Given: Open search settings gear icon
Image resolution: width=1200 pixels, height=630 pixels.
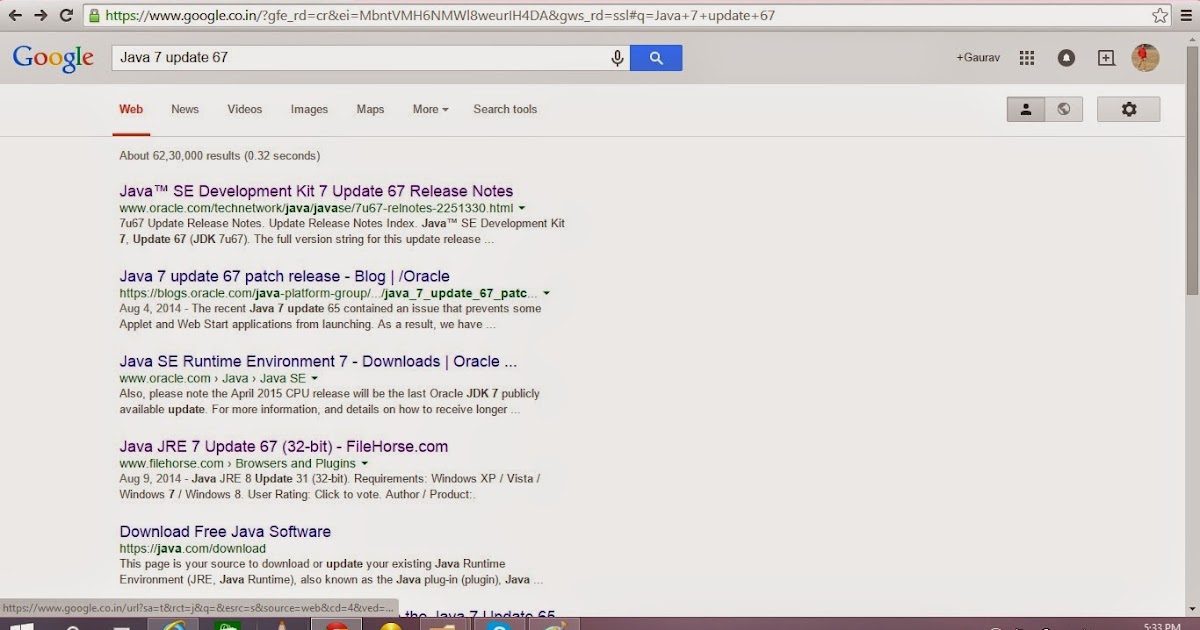Looking at the screenshot, I should (1129, 109).
